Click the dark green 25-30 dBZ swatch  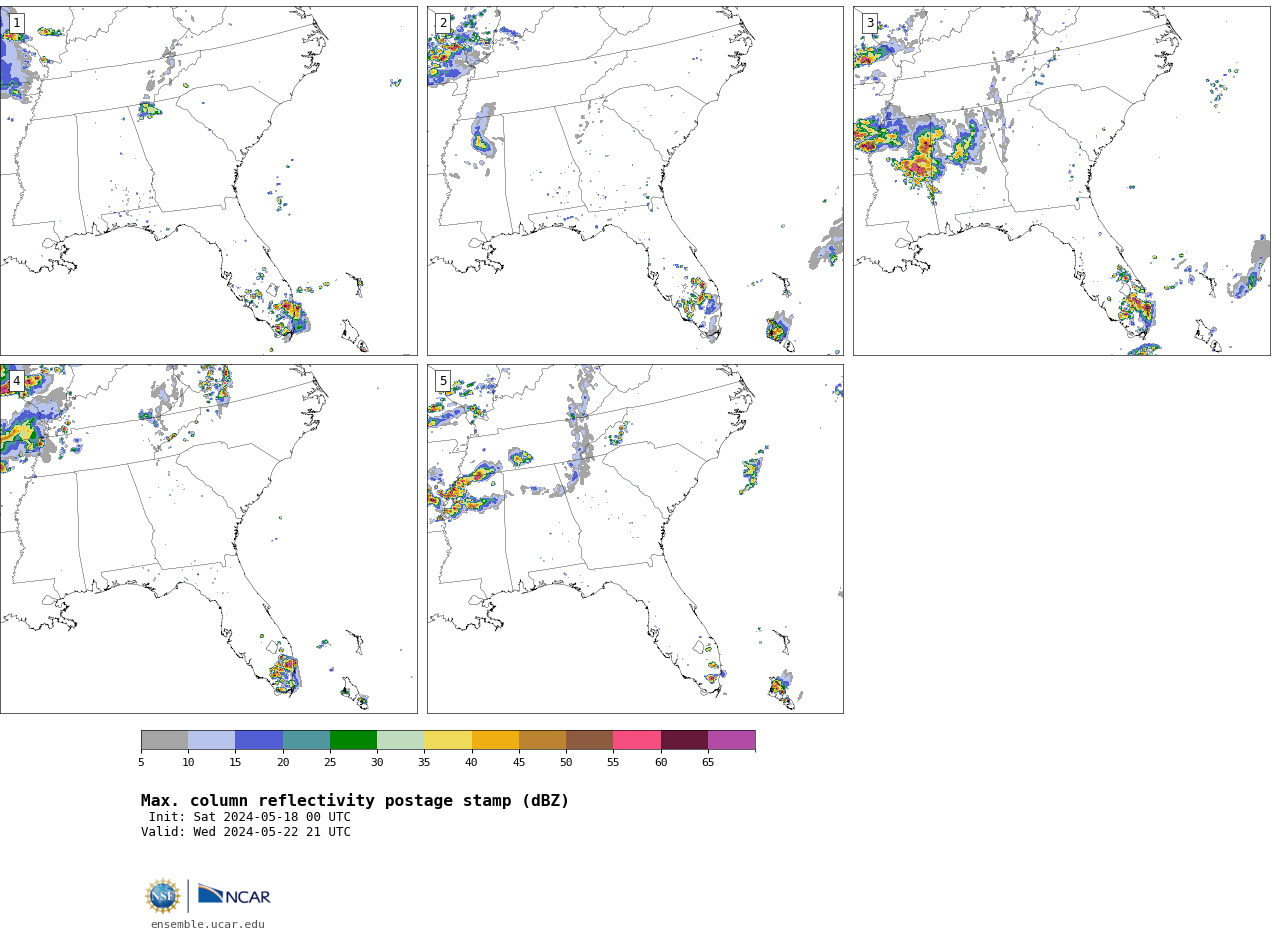tap(353, 740)
